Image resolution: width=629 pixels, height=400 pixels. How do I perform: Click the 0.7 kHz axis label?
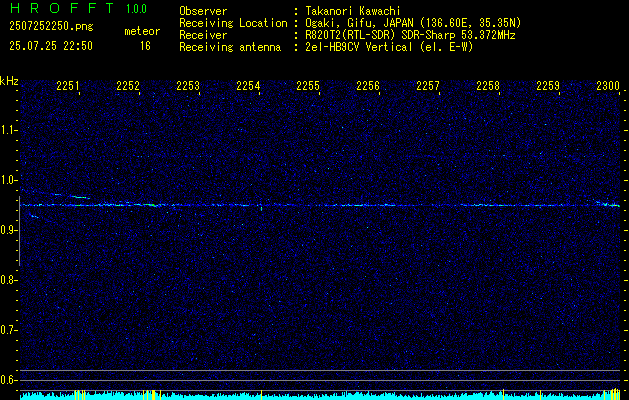8,331
